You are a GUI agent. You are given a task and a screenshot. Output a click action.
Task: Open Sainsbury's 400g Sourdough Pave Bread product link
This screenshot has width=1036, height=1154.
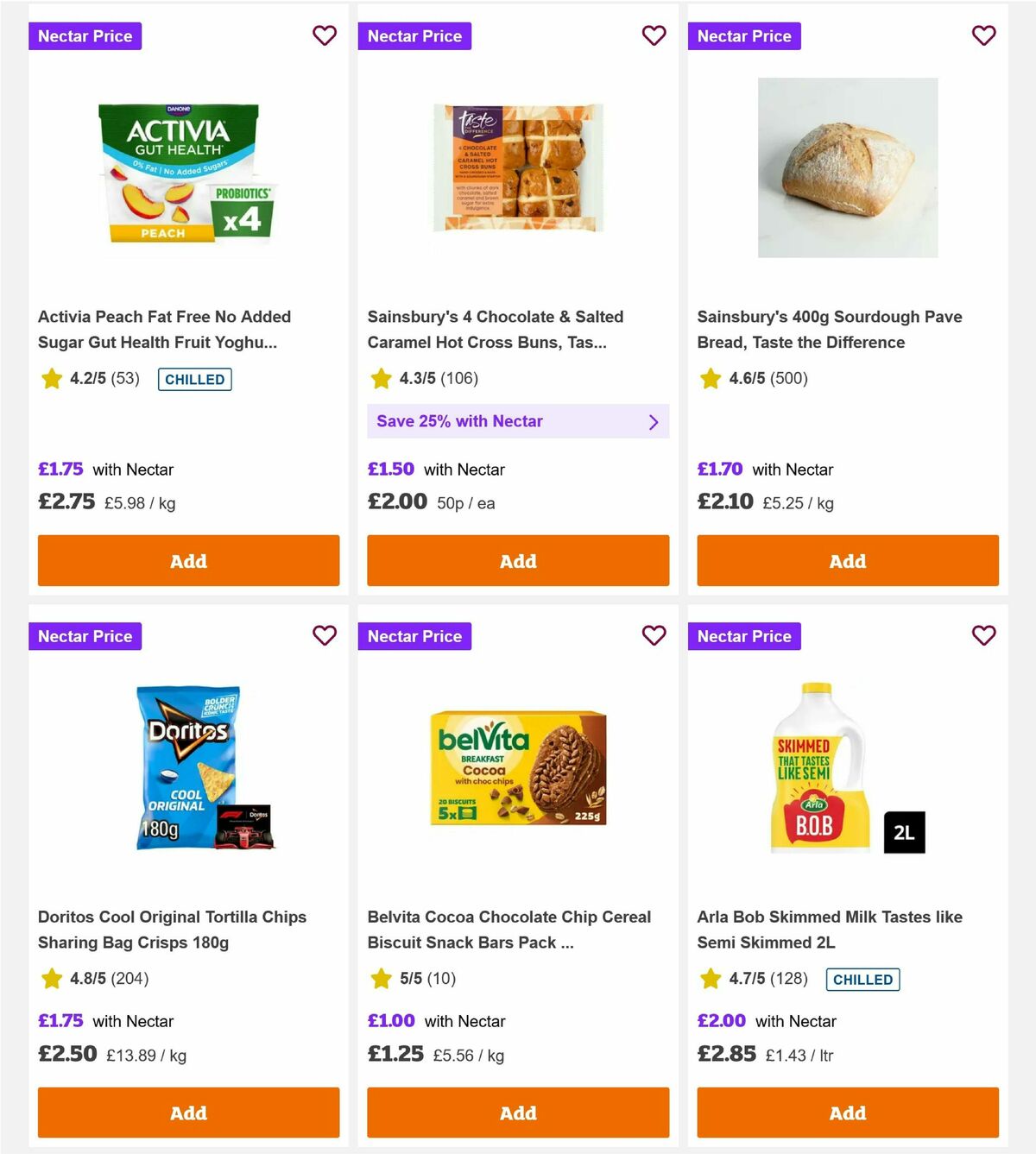[829, 329]
